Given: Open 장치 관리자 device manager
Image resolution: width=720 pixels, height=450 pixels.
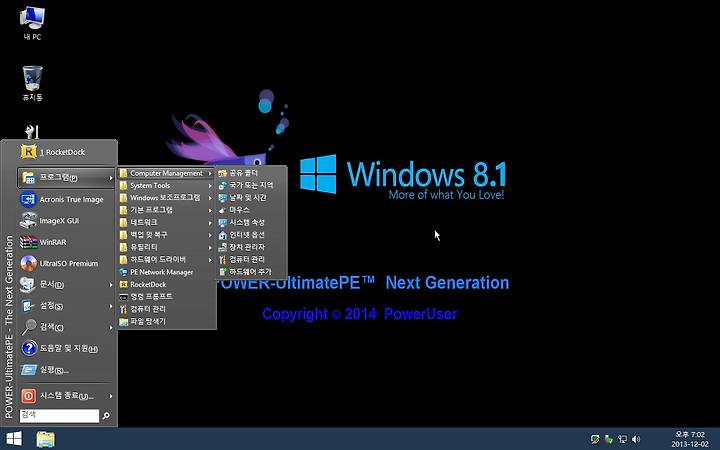Looking at the screenshot, I should click(x=251, y=247).
